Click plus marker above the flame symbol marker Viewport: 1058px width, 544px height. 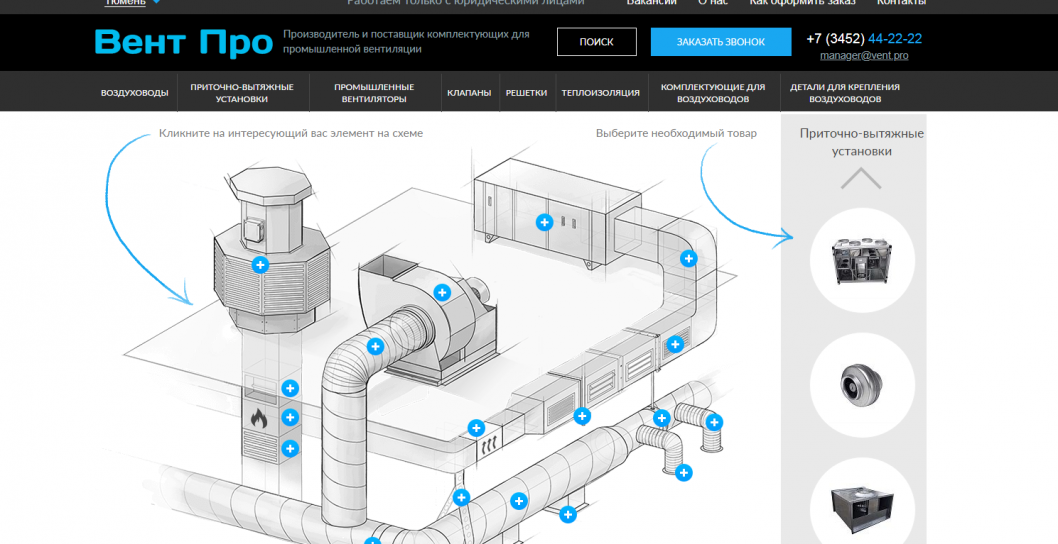[x=290, y=388]
